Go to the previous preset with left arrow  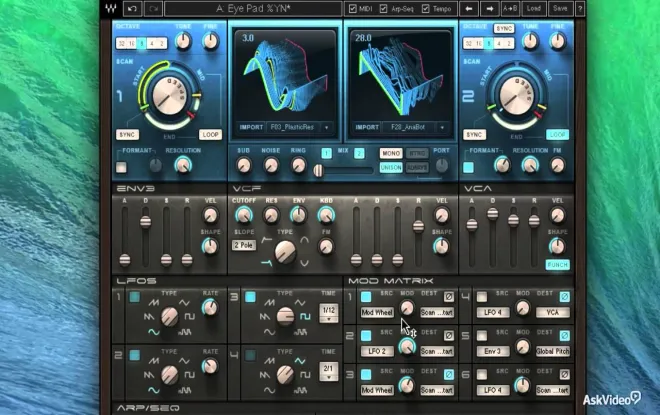[x=468, y=8]
